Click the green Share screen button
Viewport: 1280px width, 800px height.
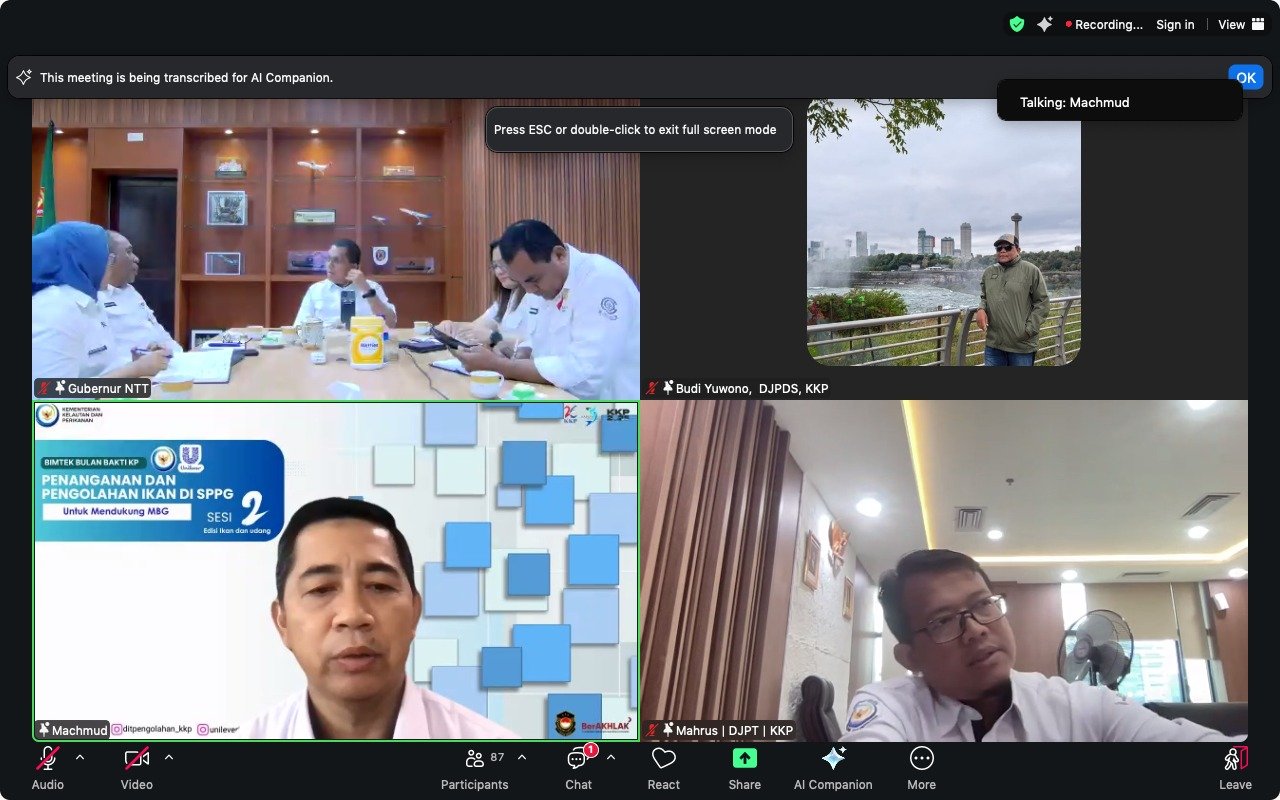(744, 768)
